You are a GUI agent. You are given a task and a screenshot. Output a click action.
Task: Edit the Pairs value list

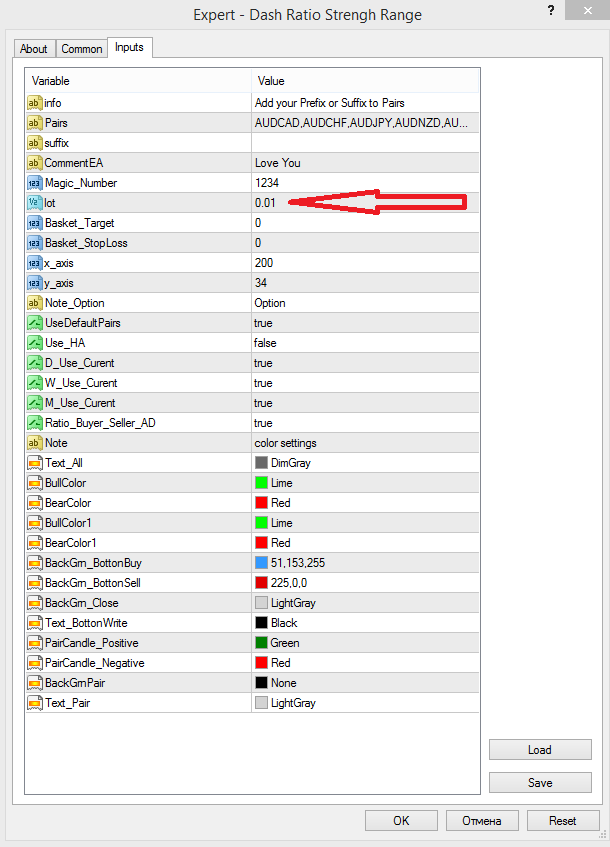tap(365, 123)
